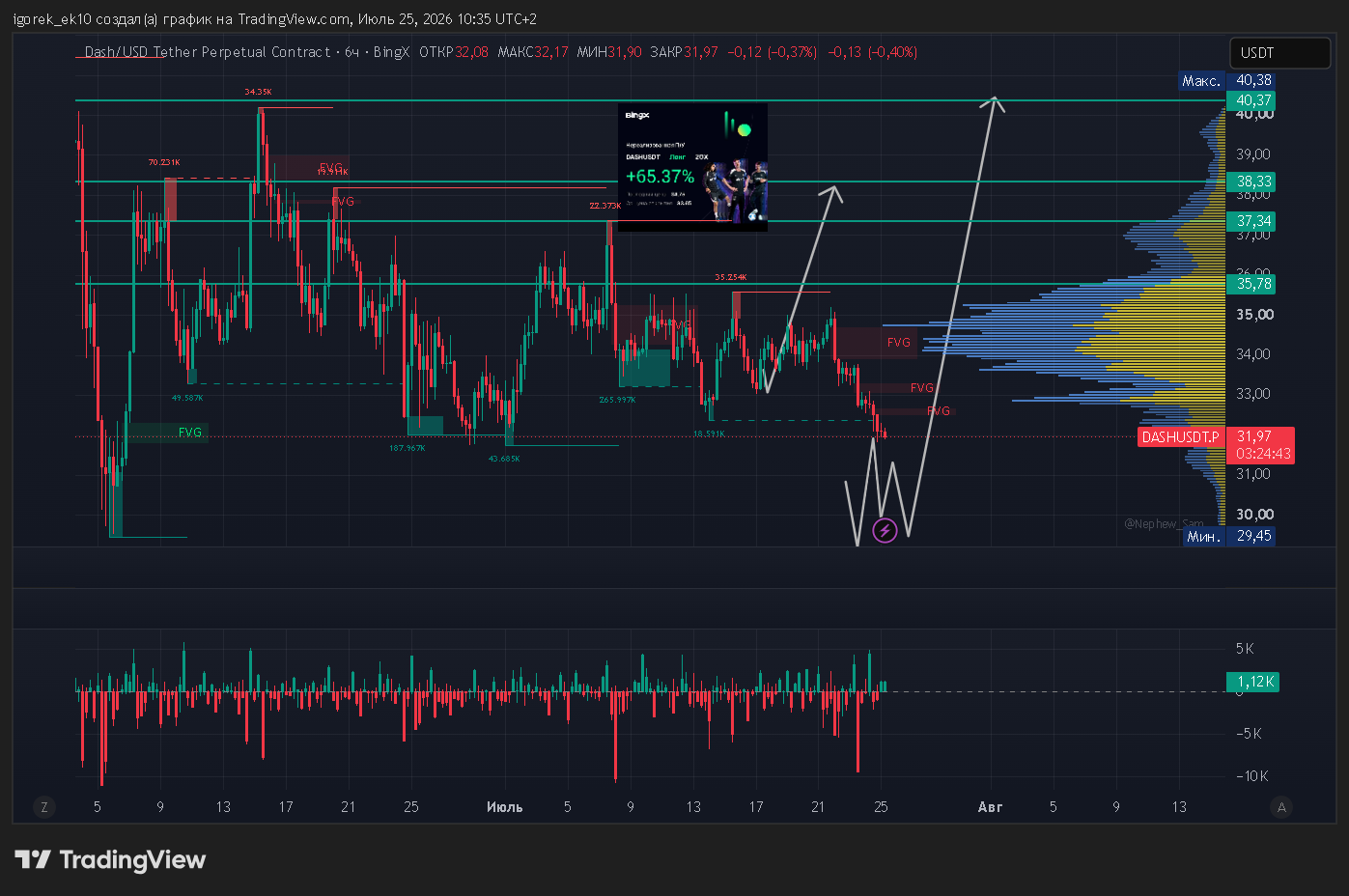Toggle auto scale with the A button
The width and height of the screenshot is (1349, 896).
[1281, 807]
